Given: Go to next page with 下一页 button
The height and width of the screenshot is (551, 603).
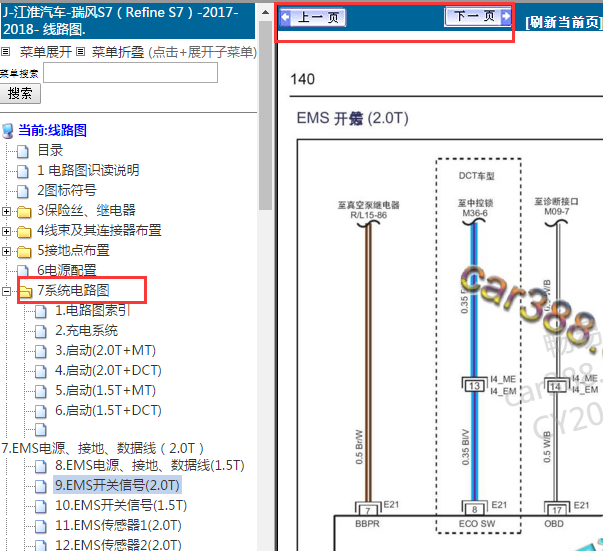Looking at the screenshot, I should pos(478,17).
